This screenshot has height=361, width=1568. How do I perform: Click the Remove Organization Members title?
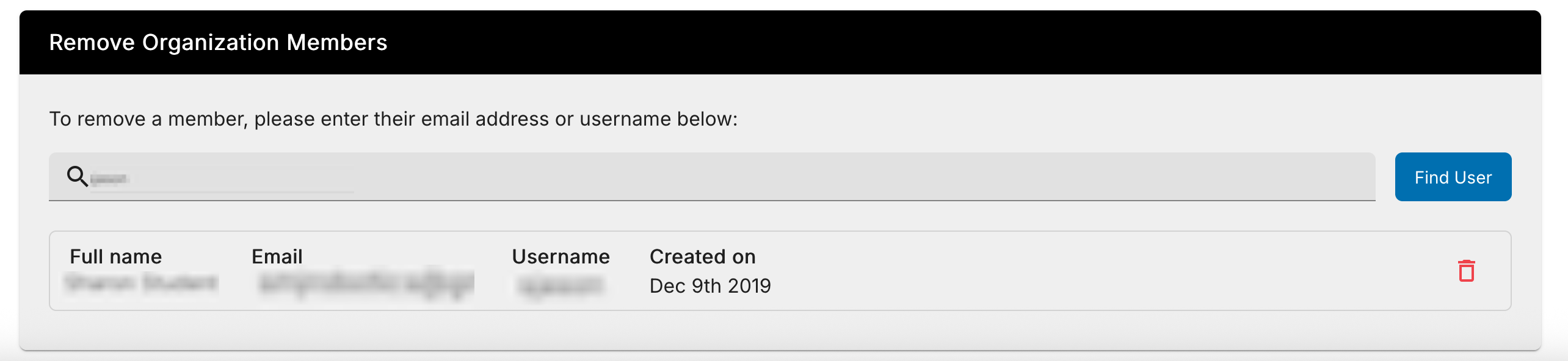pyautogui.click(x=218, y=43)
